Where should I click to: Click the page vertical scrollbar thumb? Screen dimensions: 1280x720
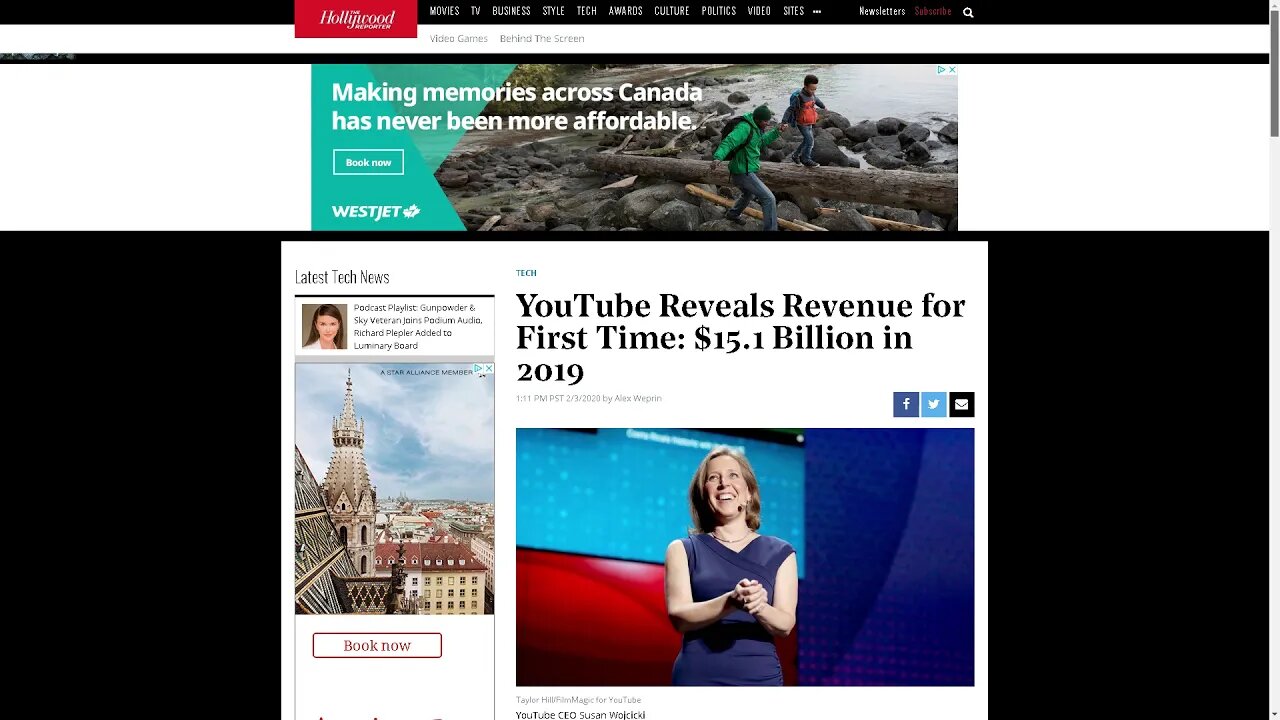pos(1274,73)
